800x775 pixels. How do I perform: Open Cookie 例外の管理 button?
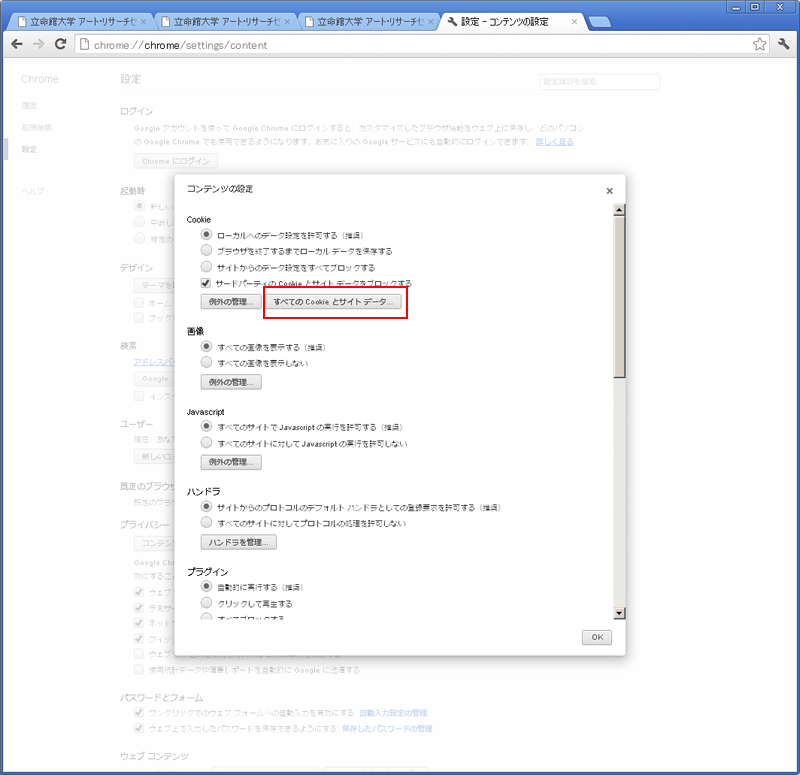coord(231,302)
